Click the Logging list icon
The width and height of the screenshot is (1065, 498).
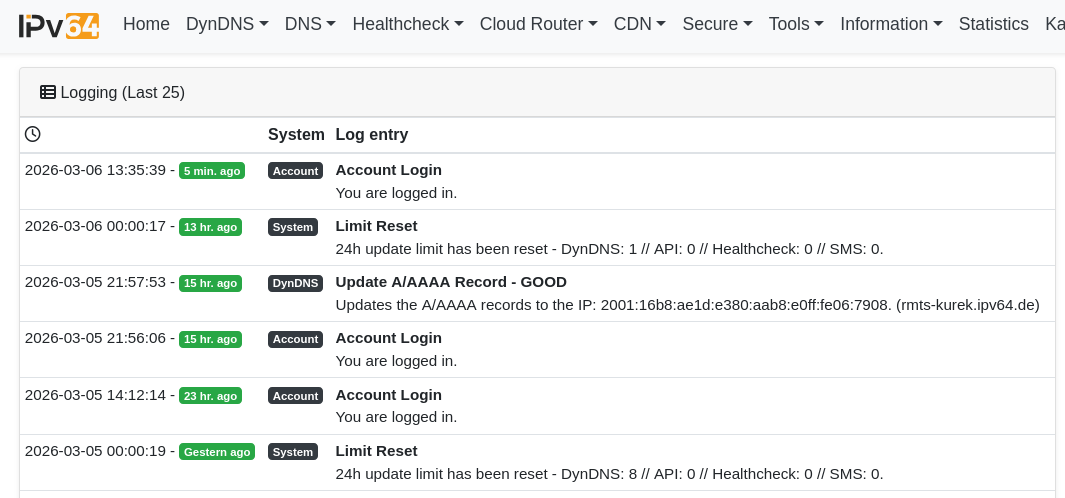[48, 92]
